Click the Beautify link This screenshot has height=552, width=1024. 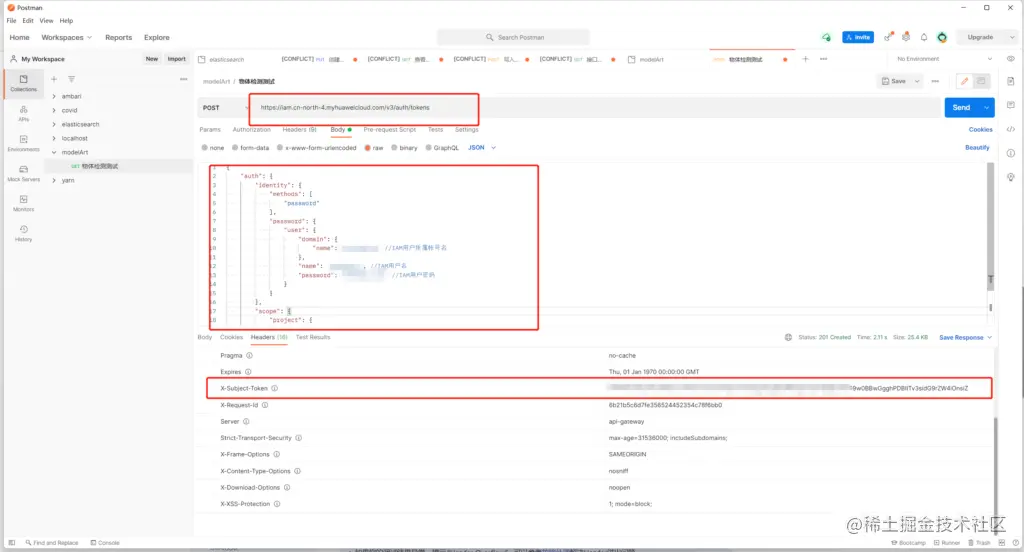click(978, 148)
